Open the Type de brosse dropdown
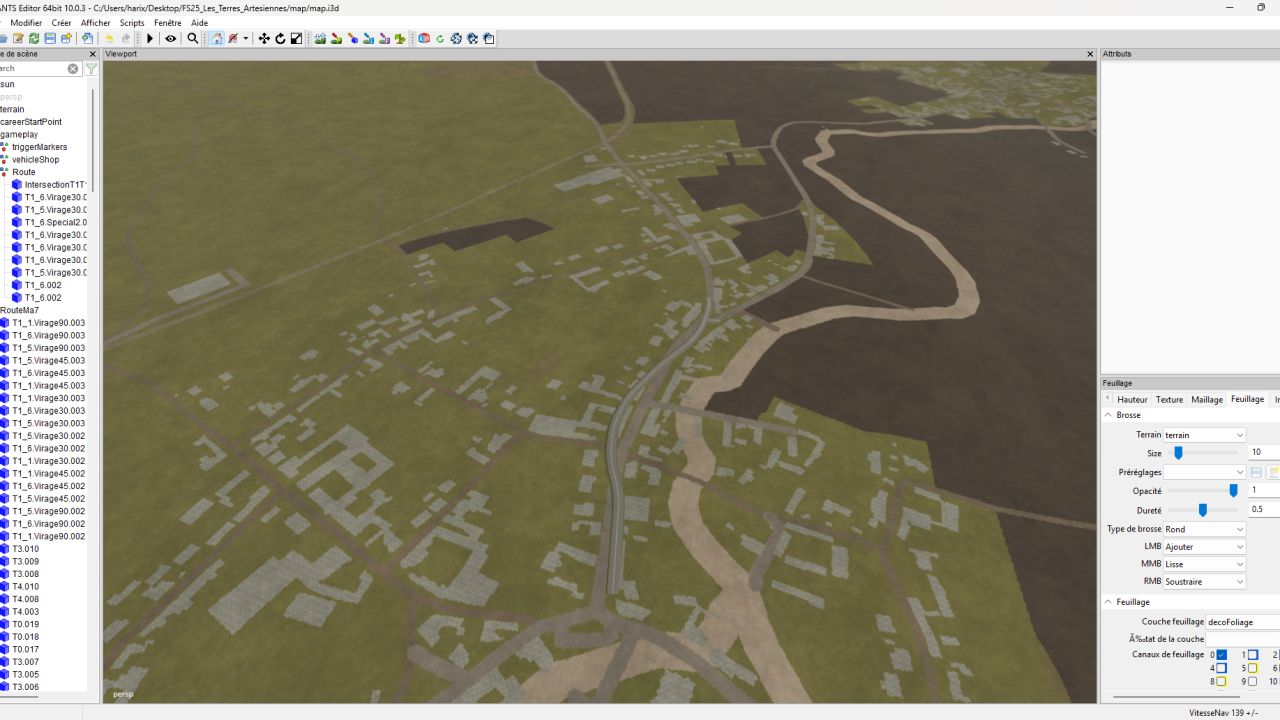The width and height of the screenshot is (1280, 720). pos(1204,529)
